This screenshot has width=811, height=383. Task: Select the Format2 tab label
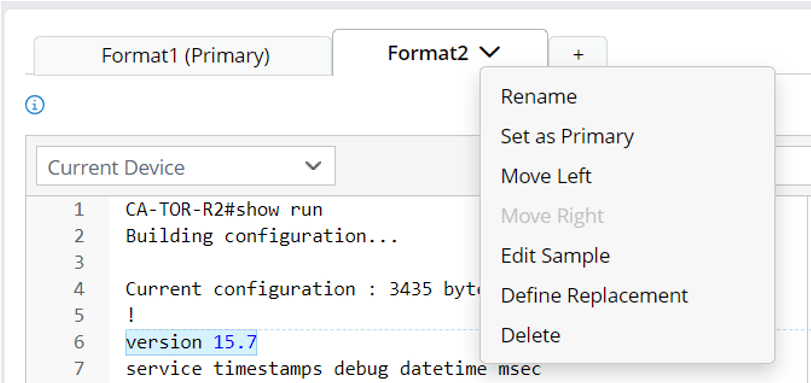click(428, 53)
